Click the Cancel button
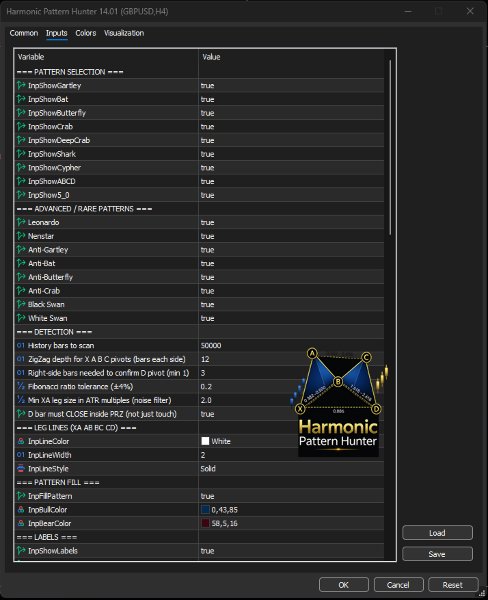 click(398, 585)
